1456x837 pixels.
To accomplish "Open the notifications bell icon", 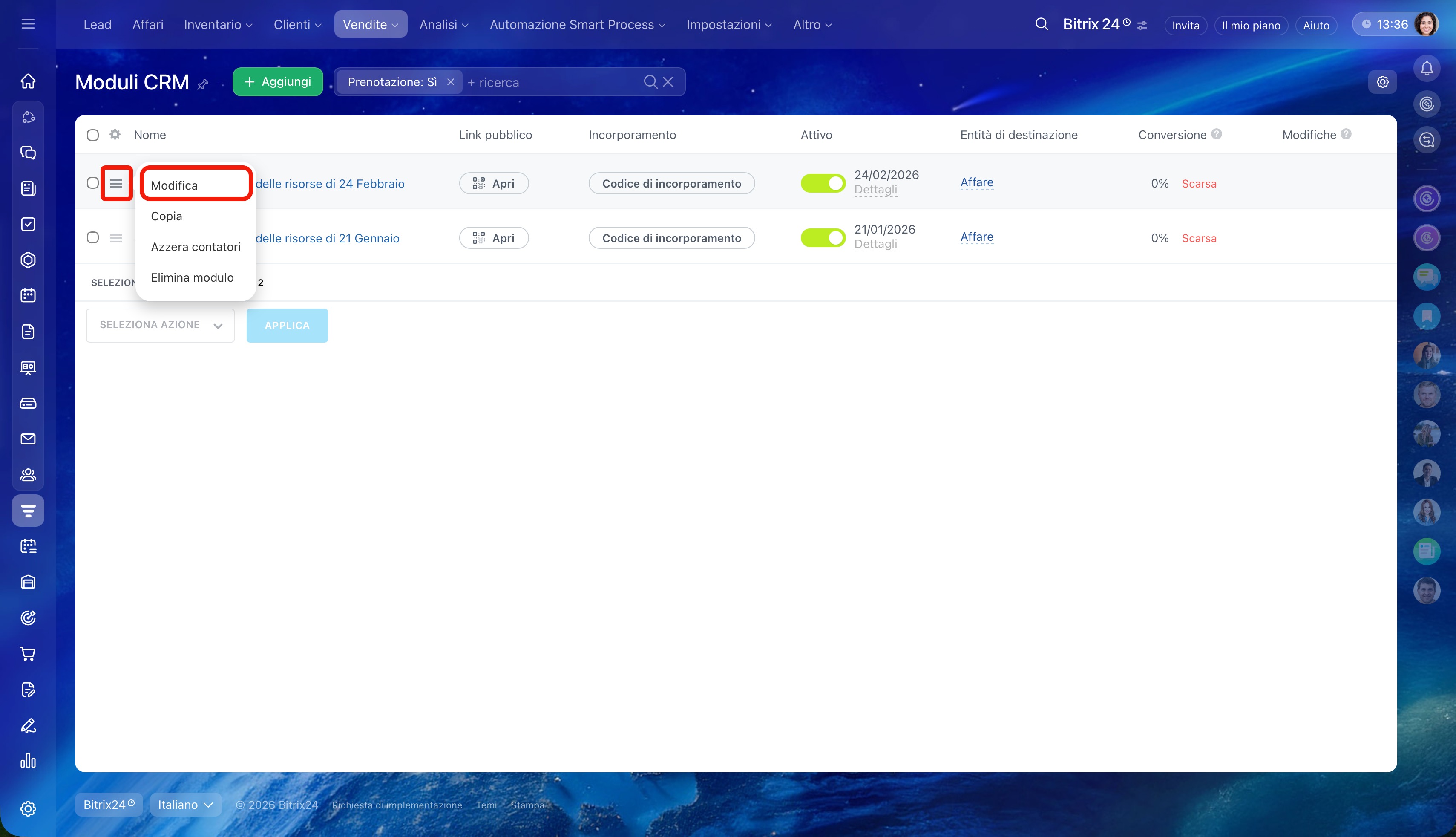I will [x=1426, y=69].
